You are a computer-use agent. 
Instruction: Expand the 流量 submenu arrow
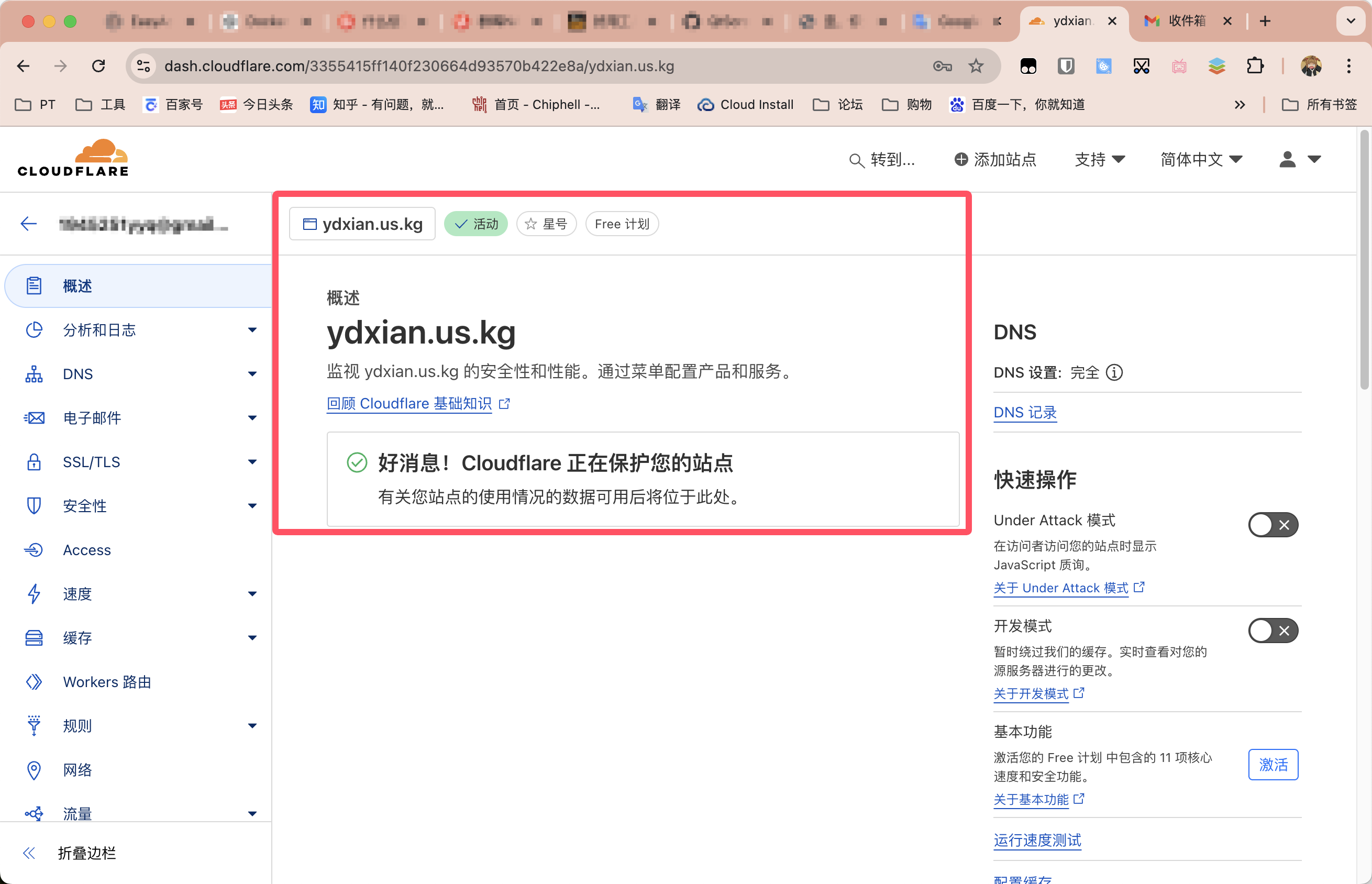point(252,813)
